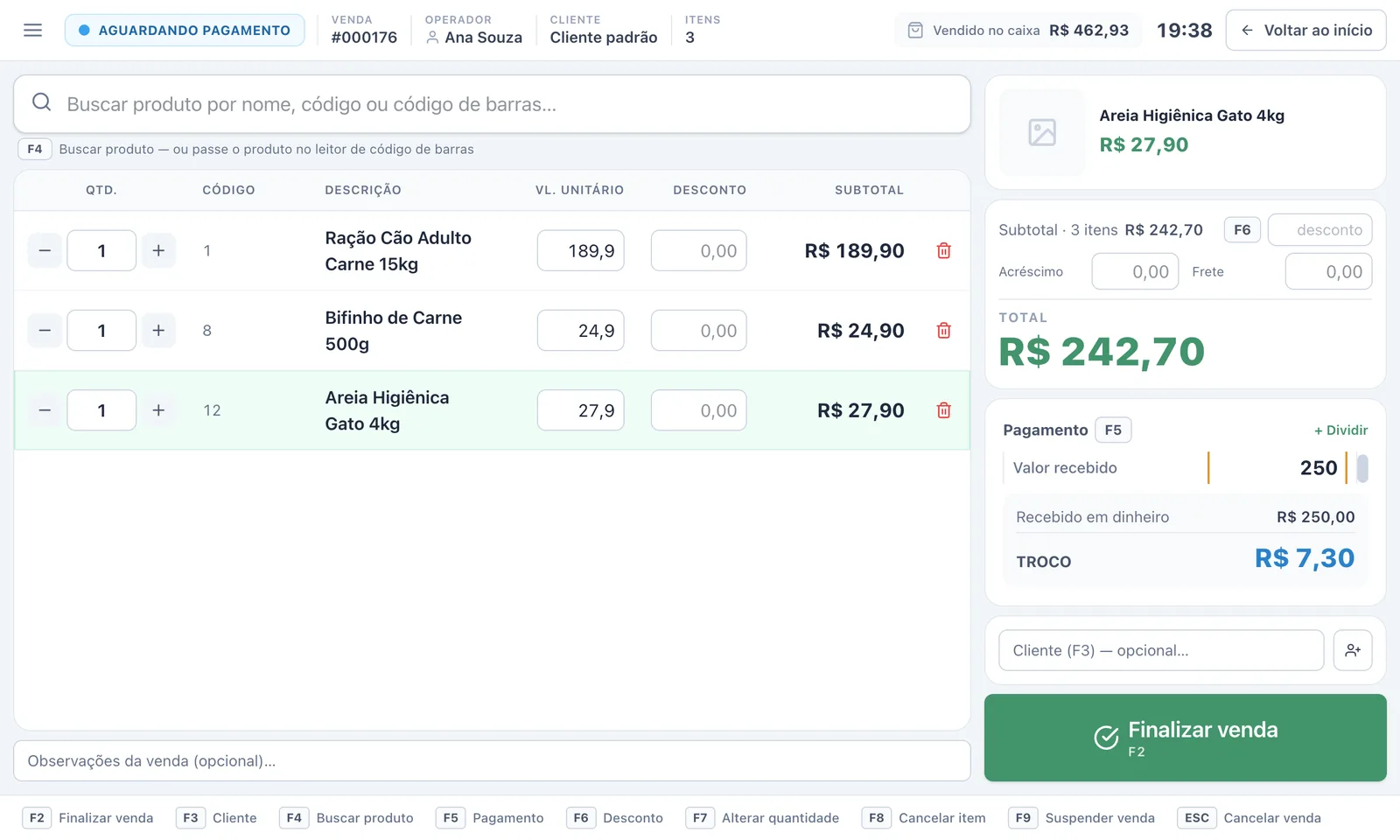1400x840 pixels.
Task: Click the Acréscimo value field
Action: (1135, 272)
